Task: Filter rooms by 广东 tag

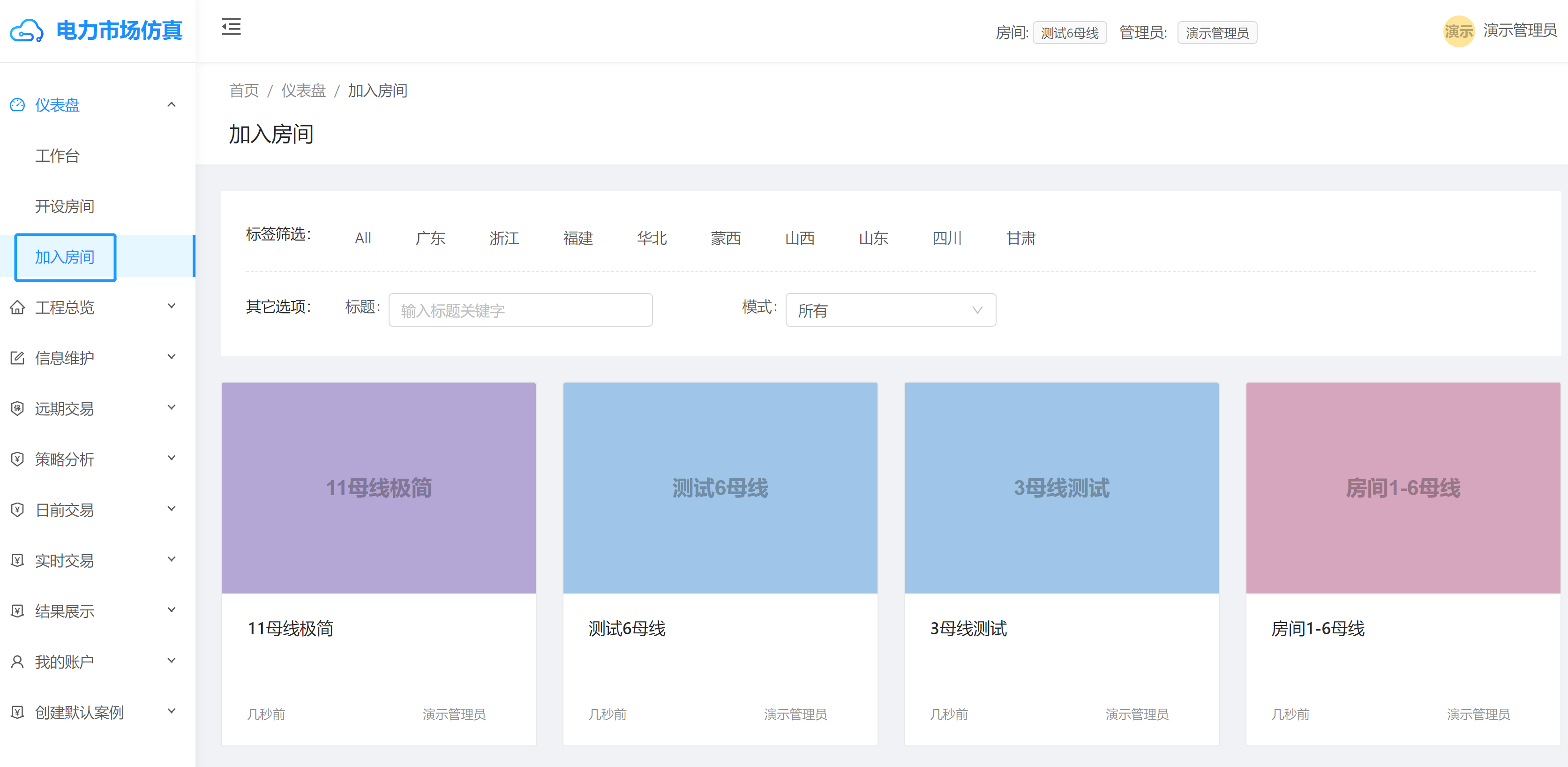Action: [430, 238]
